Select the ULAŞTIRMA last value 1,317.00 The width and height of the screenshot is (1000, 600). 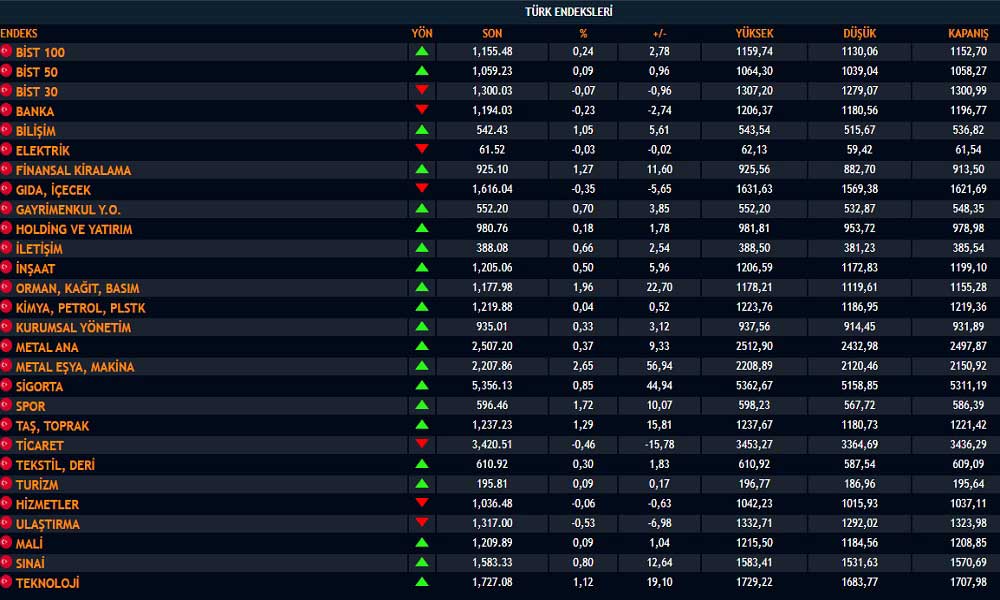(492, 522)
